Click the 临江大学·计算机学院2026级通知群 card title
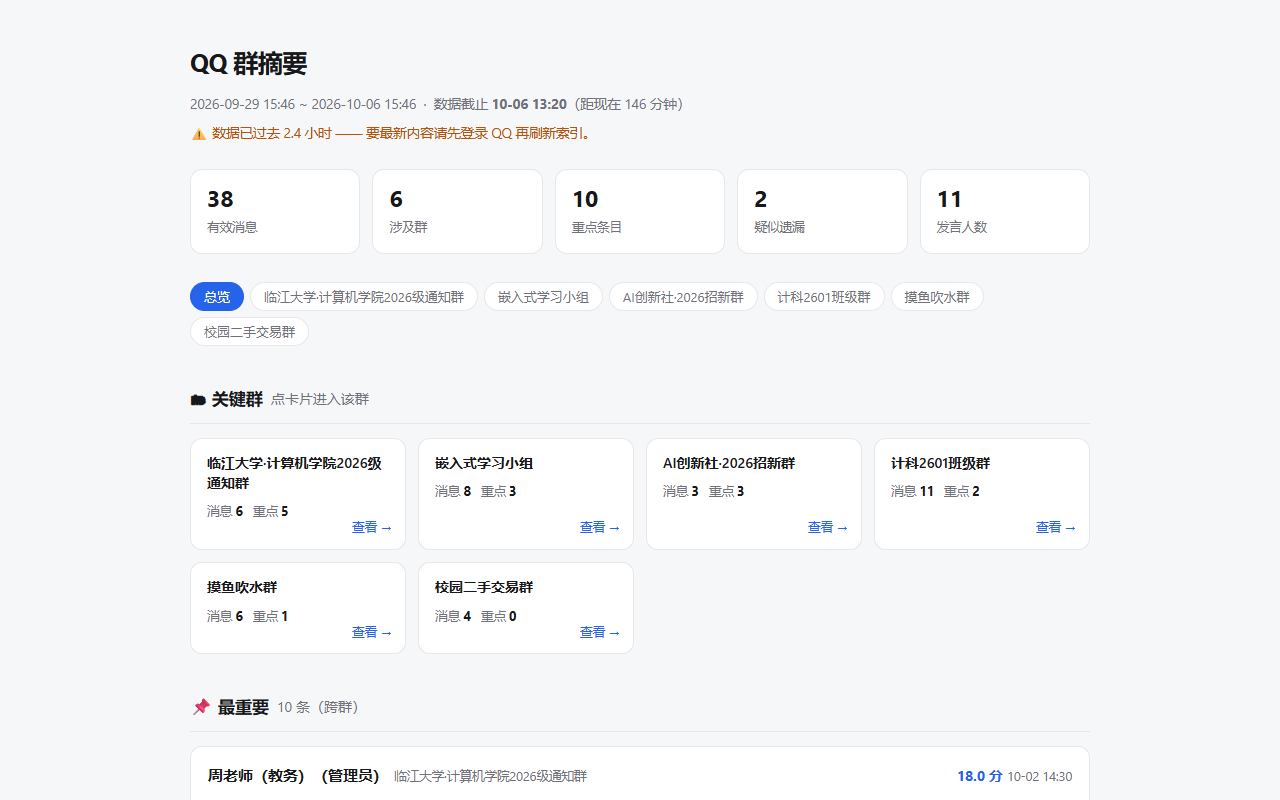This screenshot has height=800, width=1280. pos(294,473)
